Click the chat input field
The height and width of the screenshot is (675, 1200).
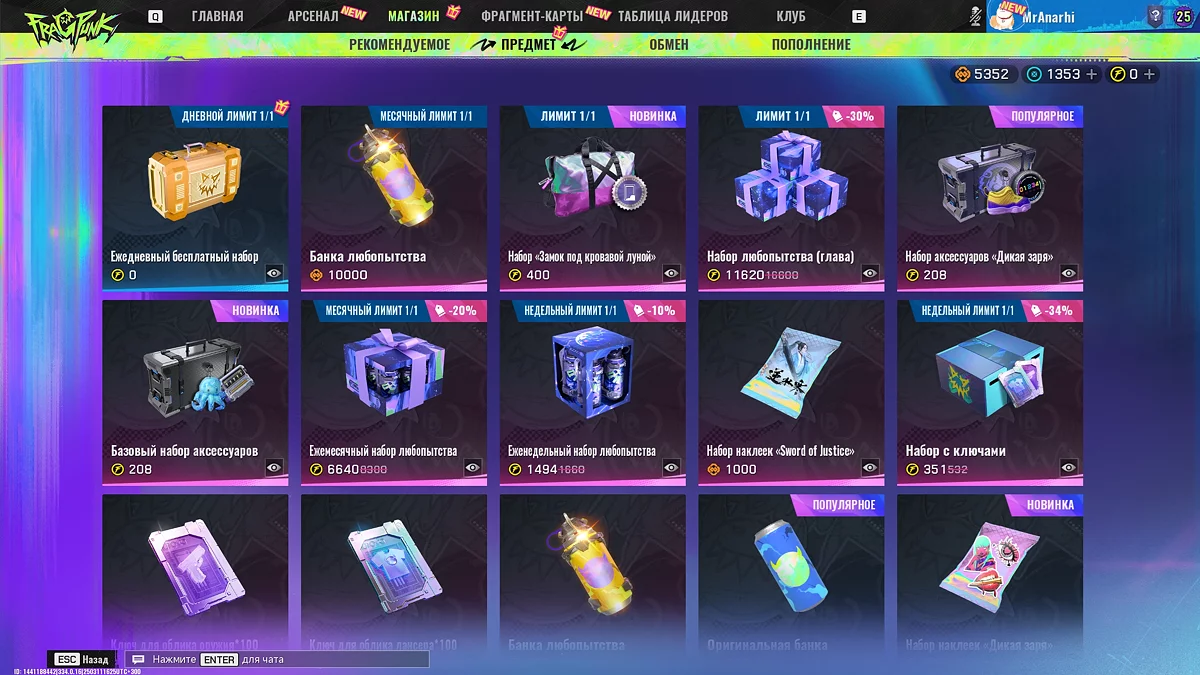(x=277, y=660)
